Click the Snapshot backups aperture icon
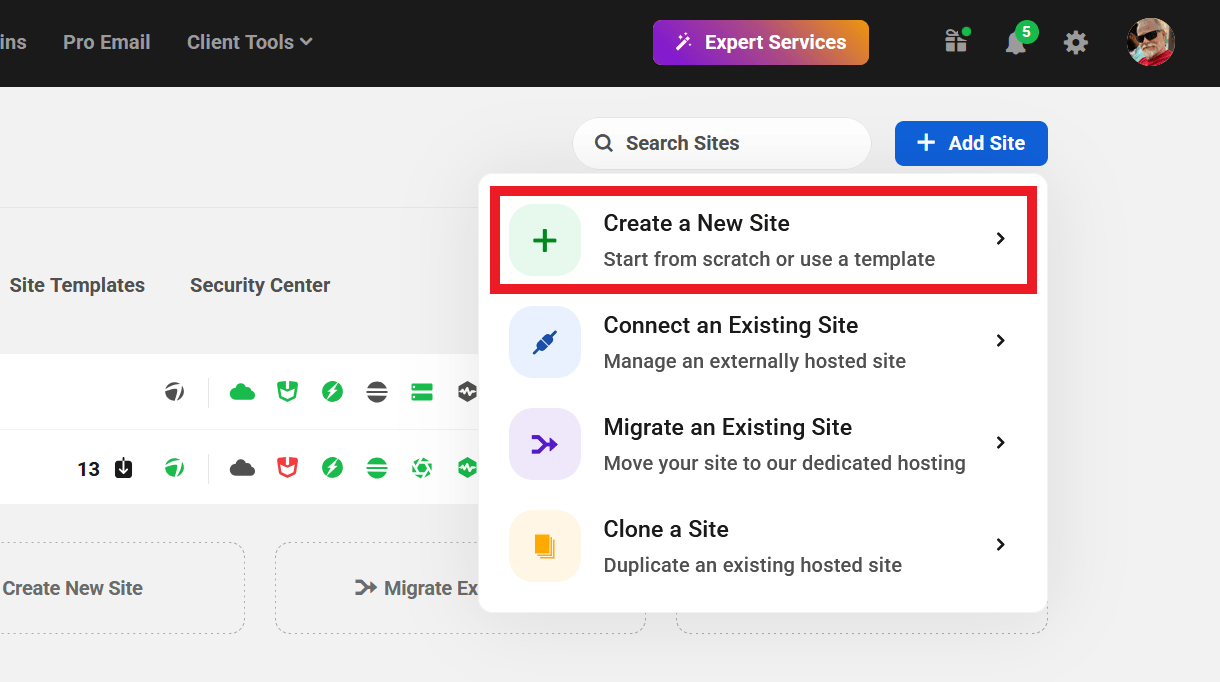 tap(421, 467)
